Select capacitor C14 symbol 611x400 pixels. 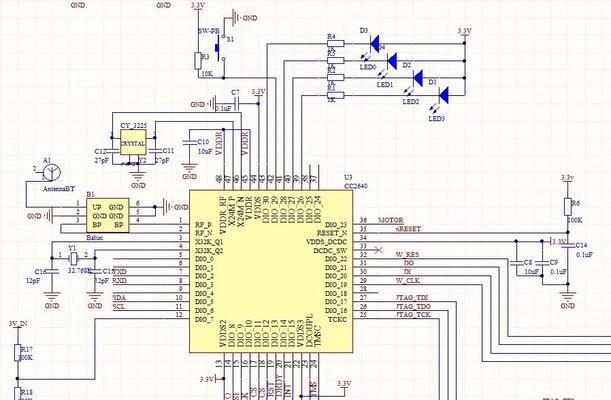coord(568,245)
